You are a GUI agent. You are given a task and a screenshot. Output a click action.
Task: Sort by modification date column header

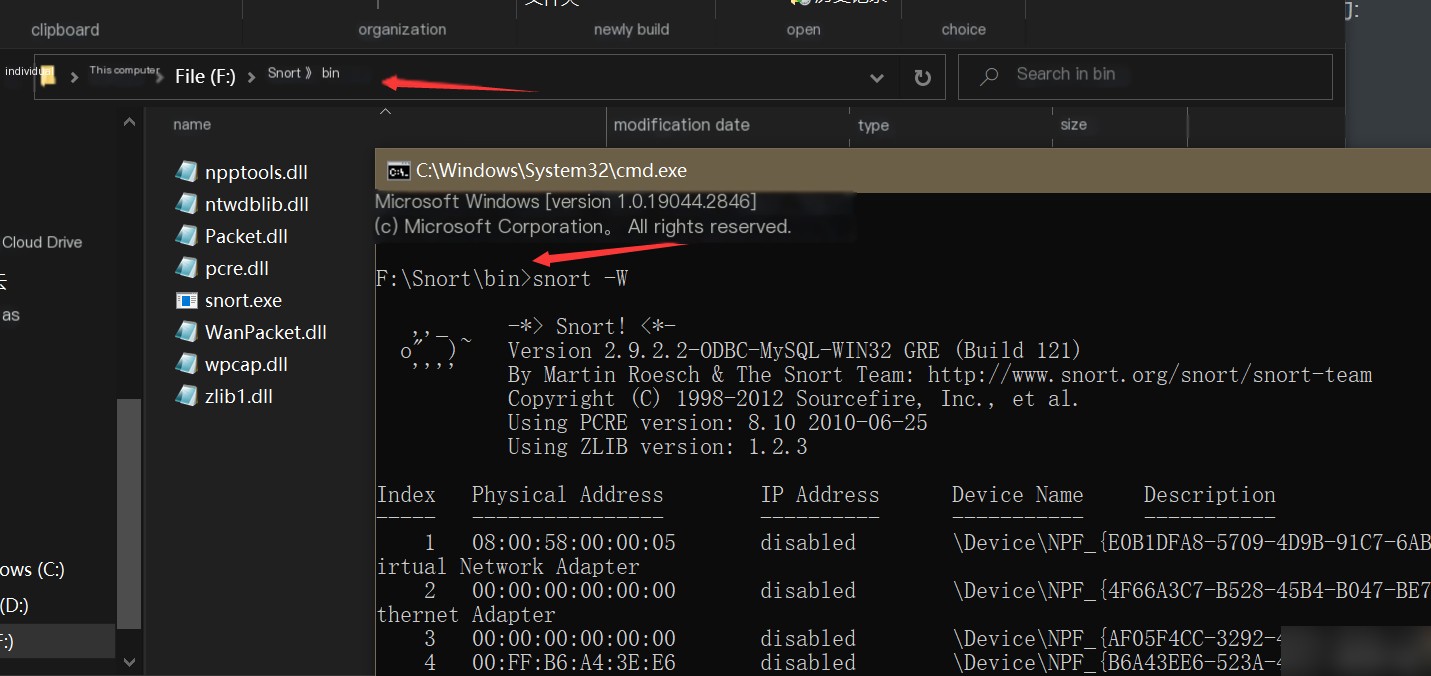point(682,125)
